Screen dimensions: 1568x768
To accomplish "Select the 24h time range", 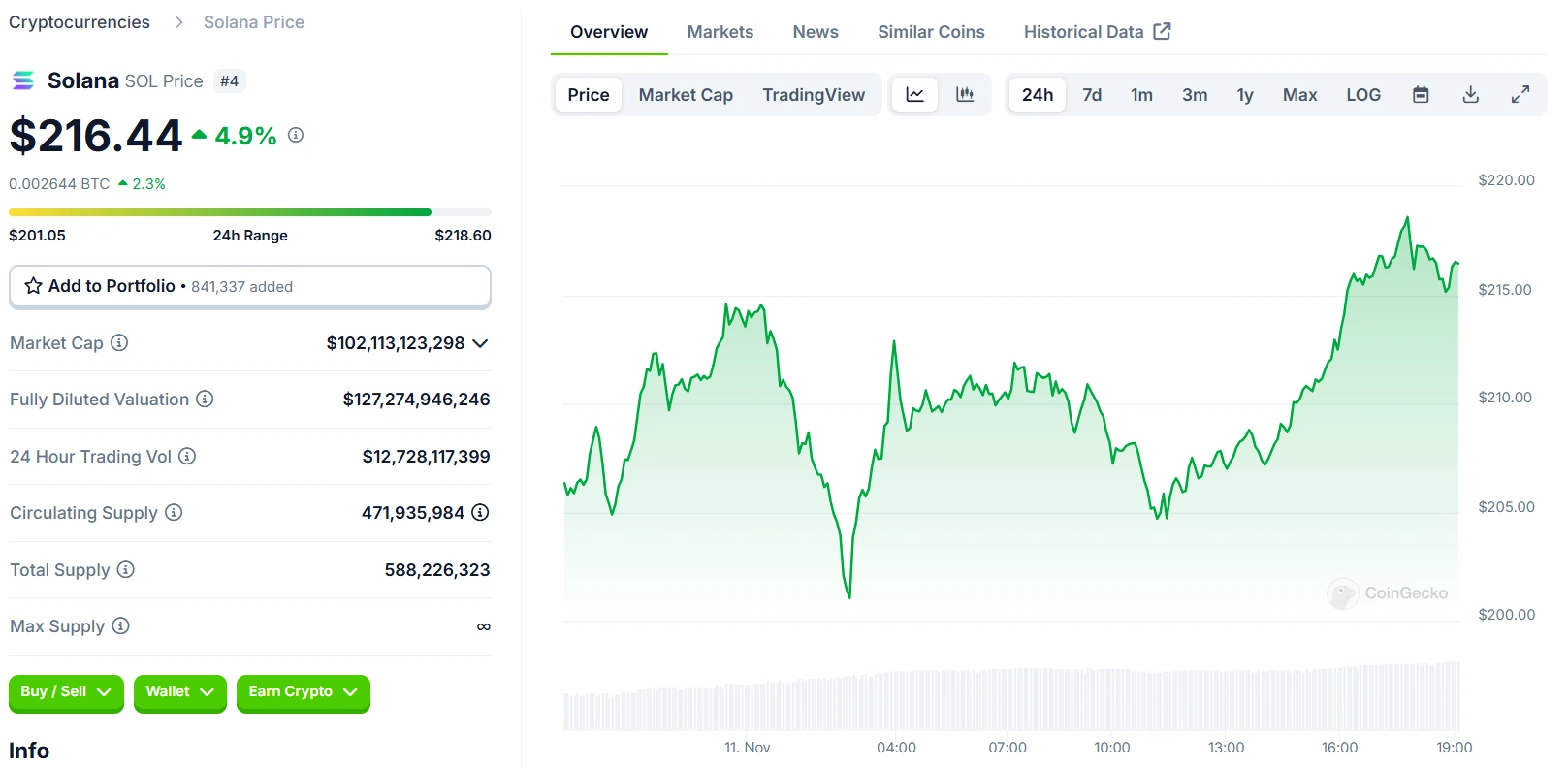I will (1038, 94).
